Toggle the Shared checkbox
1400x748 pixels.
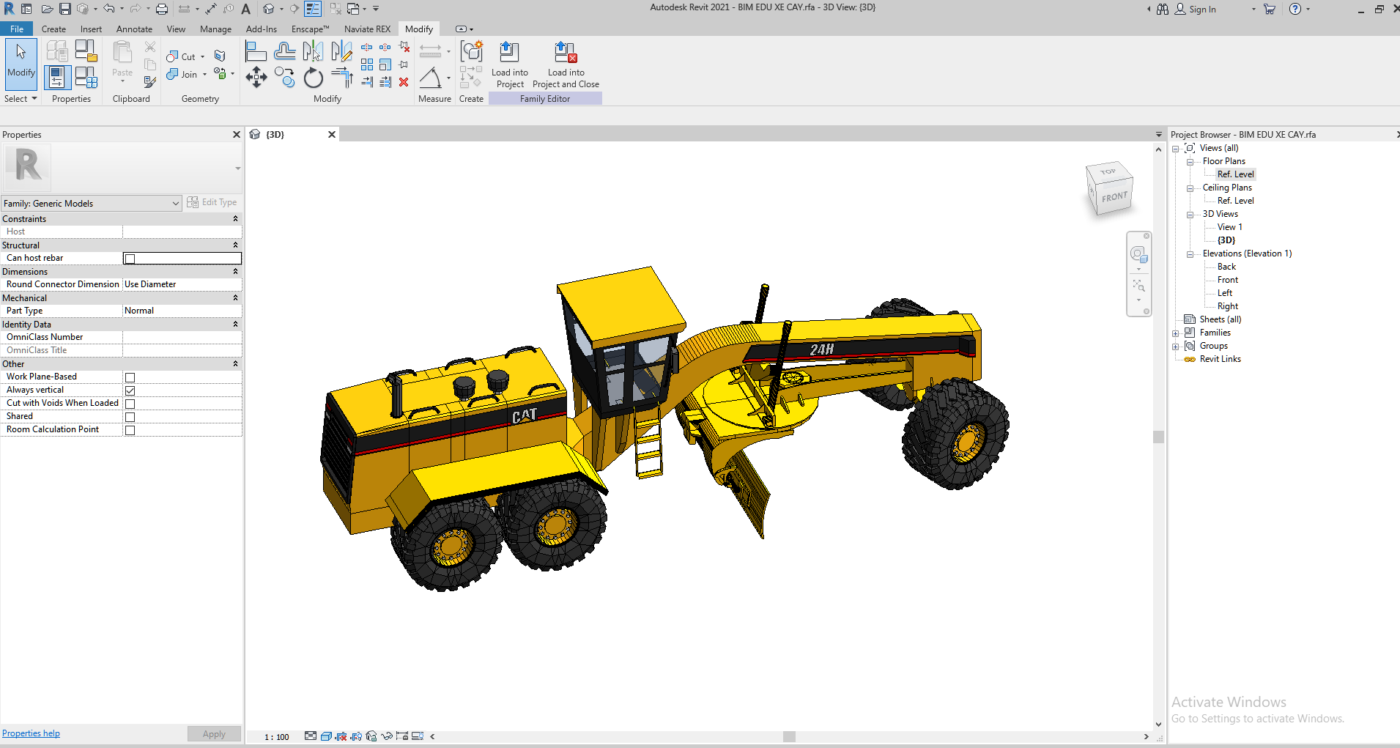click(130, 416)
